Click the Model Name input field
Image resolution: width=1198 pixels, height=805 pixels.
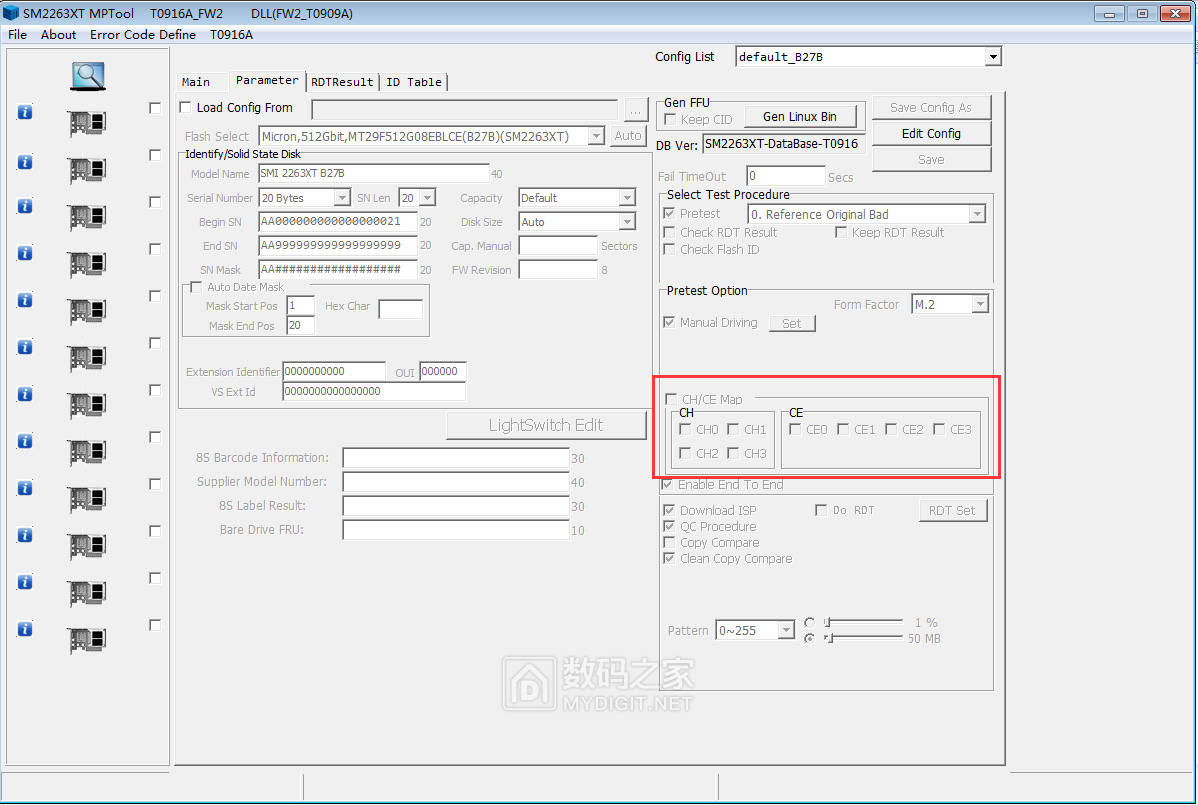coord(374,173)
